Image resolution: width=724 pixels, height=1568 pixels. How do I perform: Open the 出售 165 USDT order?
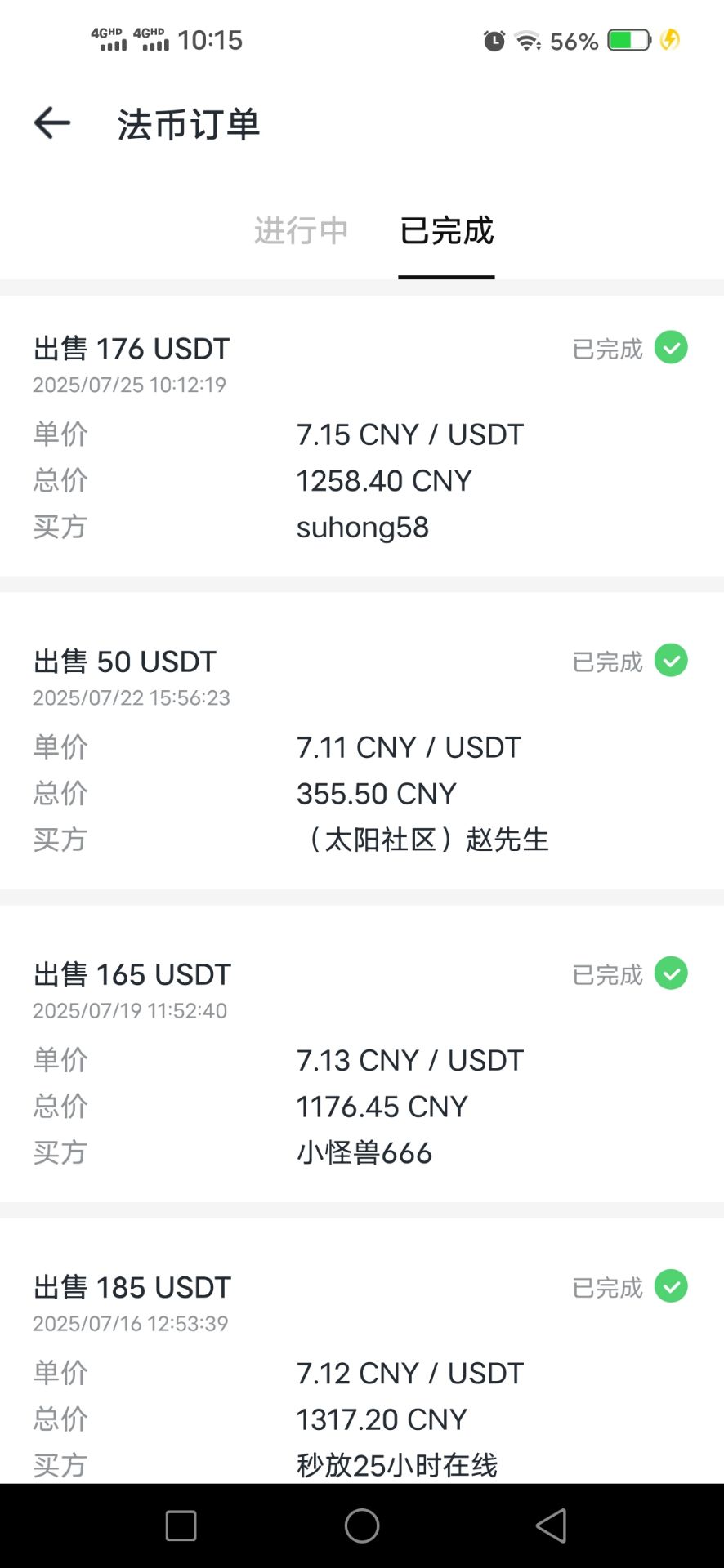[x=362, y=1062]
